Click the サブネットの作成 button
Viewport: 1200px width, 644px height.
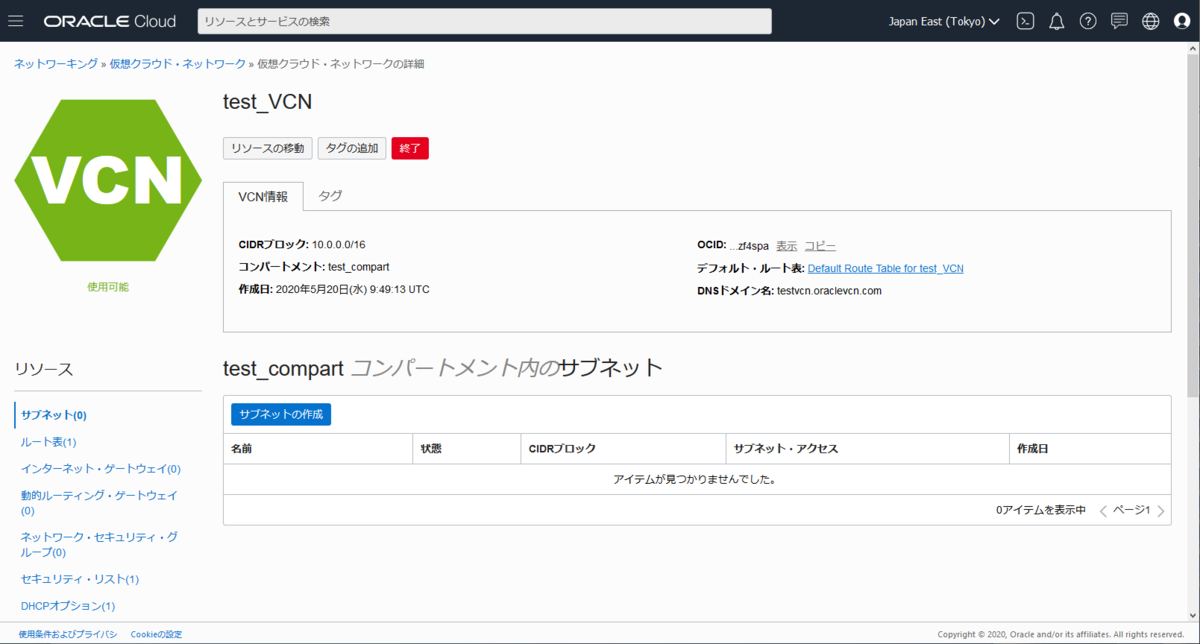[281, 414]
